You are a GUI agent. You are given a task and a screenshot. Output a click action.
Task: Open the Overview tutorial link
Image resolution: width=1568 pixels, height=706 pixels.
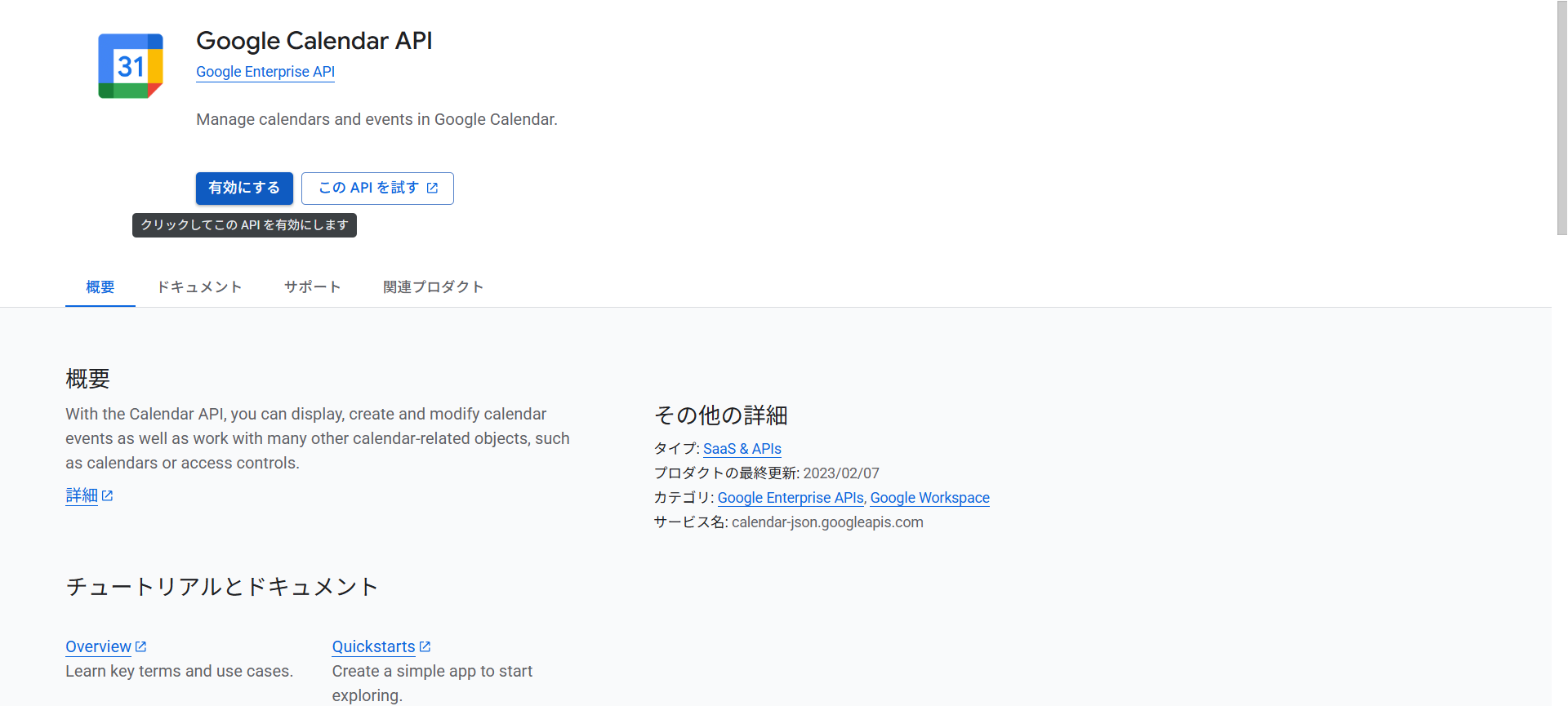coord(98,646)
